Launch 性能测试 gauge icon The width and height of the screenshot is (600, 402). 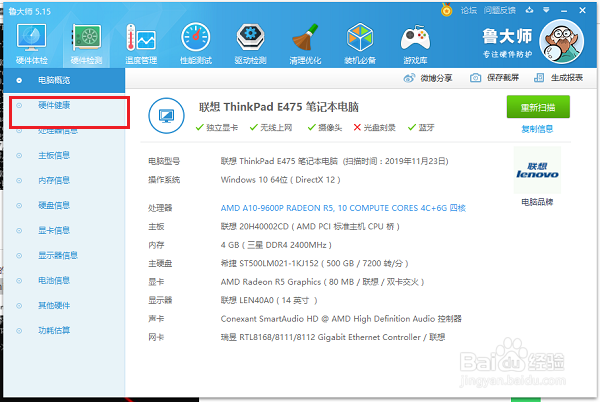196,44
